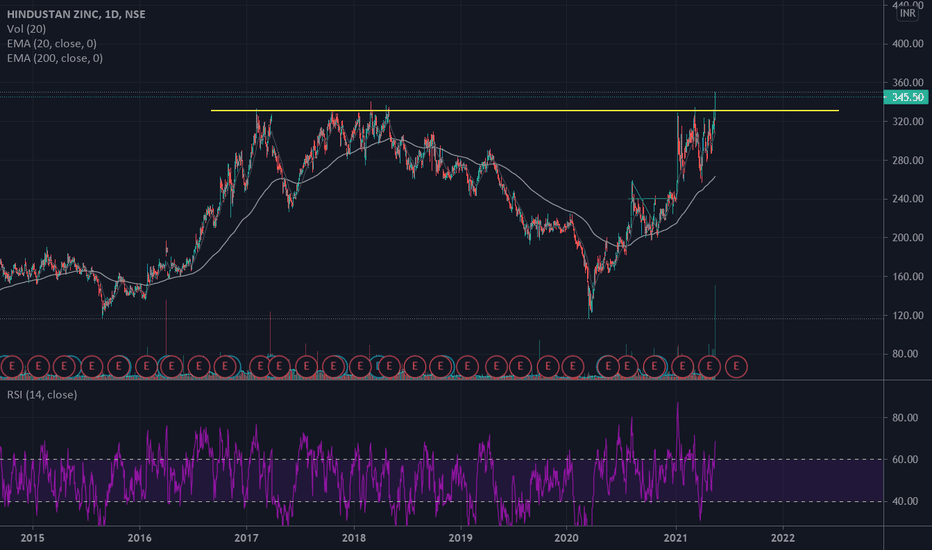
Task: Select the Vol (20) indicator label
Action: pyautogui.click(x=26, y=29)
